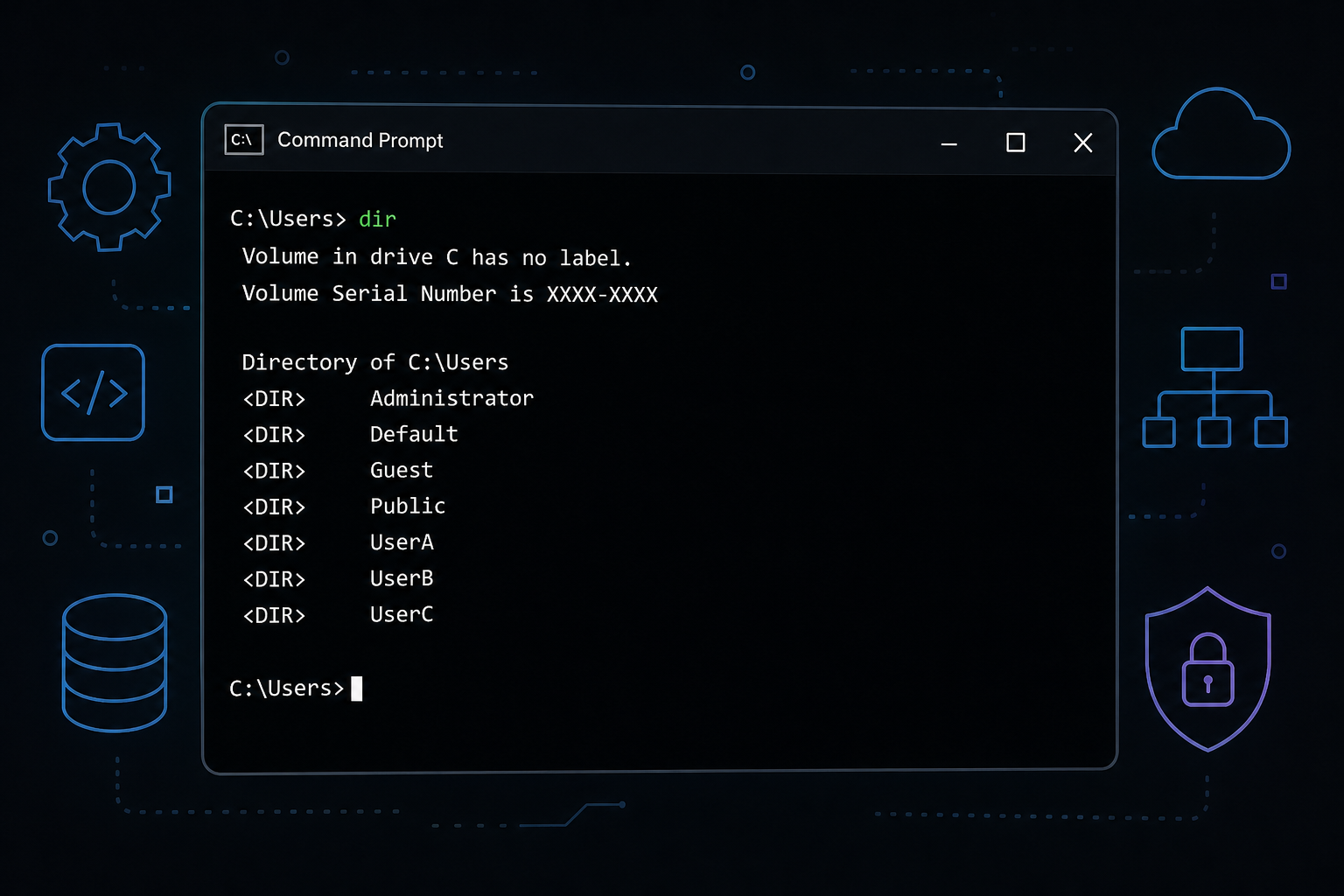Select the Guest directory entry
Image resolution: width=1344 pixels, height=896 pixels.
(338, 471)
